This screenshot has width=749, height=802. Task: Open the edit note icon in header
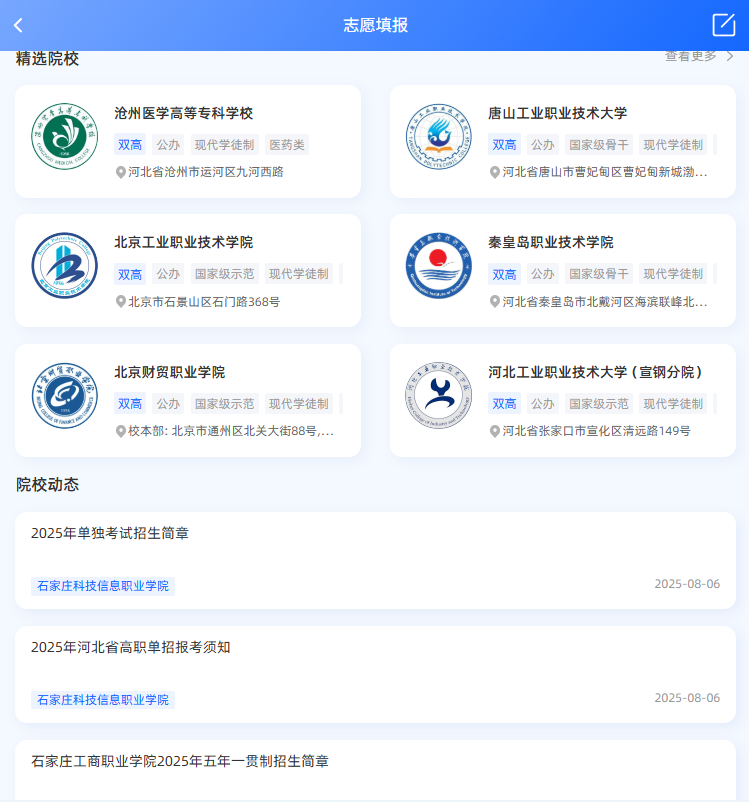pos(723,25)
